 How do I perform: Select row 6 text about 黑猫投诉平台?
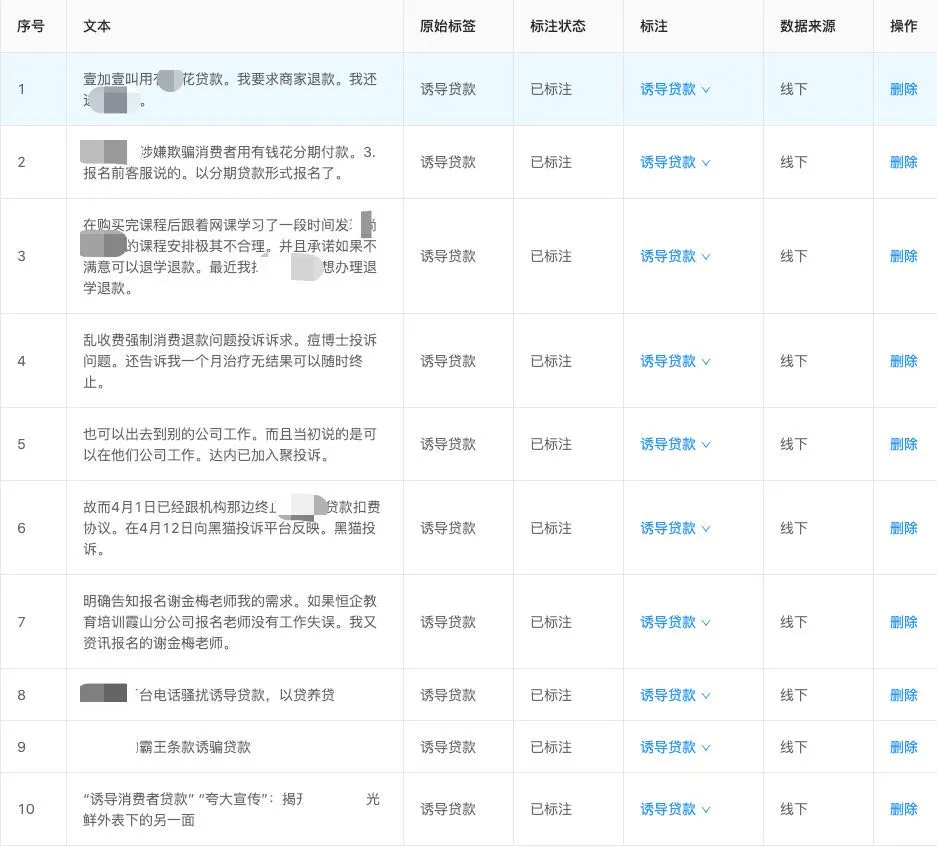(231, 528)
